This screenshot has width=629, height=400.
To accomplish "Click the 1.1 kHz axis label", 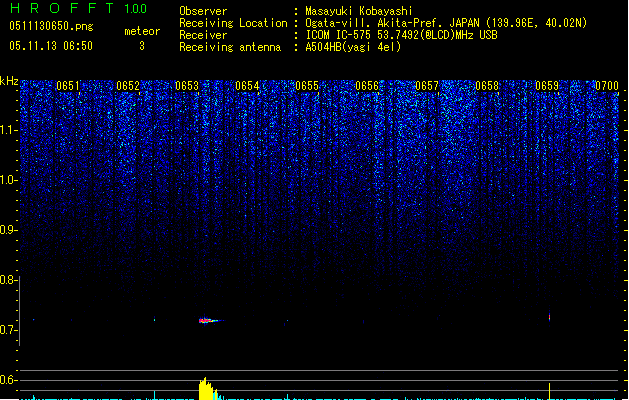I will (x=9, y=130).
